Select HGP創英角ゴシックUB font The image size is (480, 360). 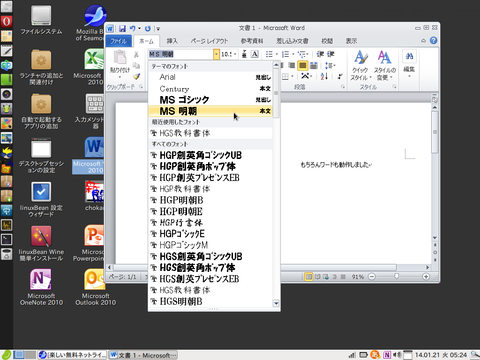210,155
